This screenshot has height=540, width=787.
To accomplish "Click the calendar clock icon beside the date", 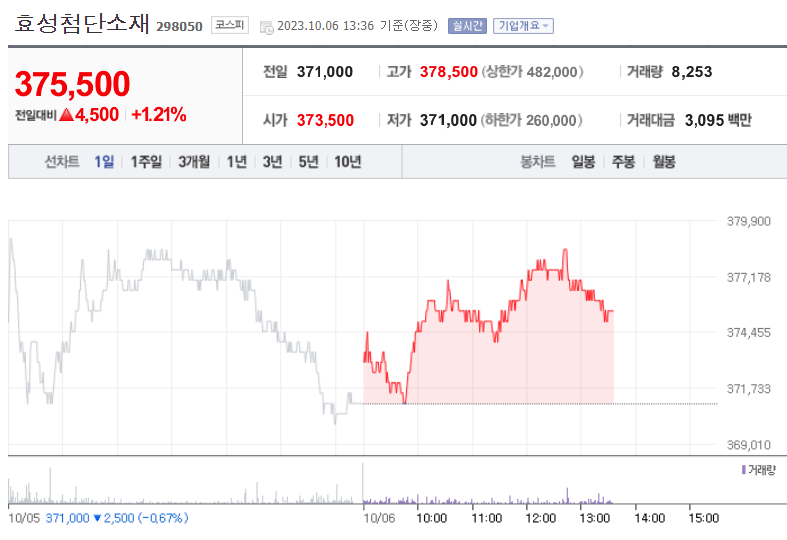I will (x=266, y=27).
